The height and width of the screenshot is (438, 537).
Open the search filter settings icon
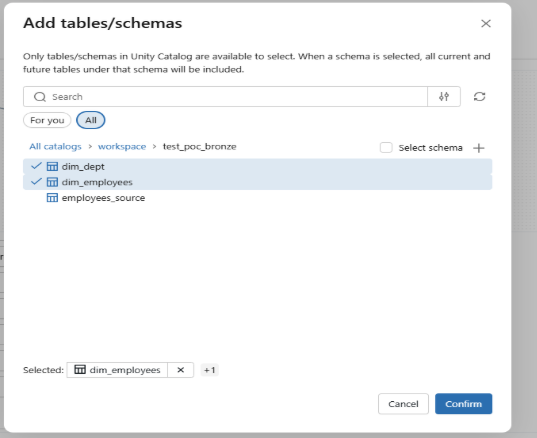[x=444, y=97]
